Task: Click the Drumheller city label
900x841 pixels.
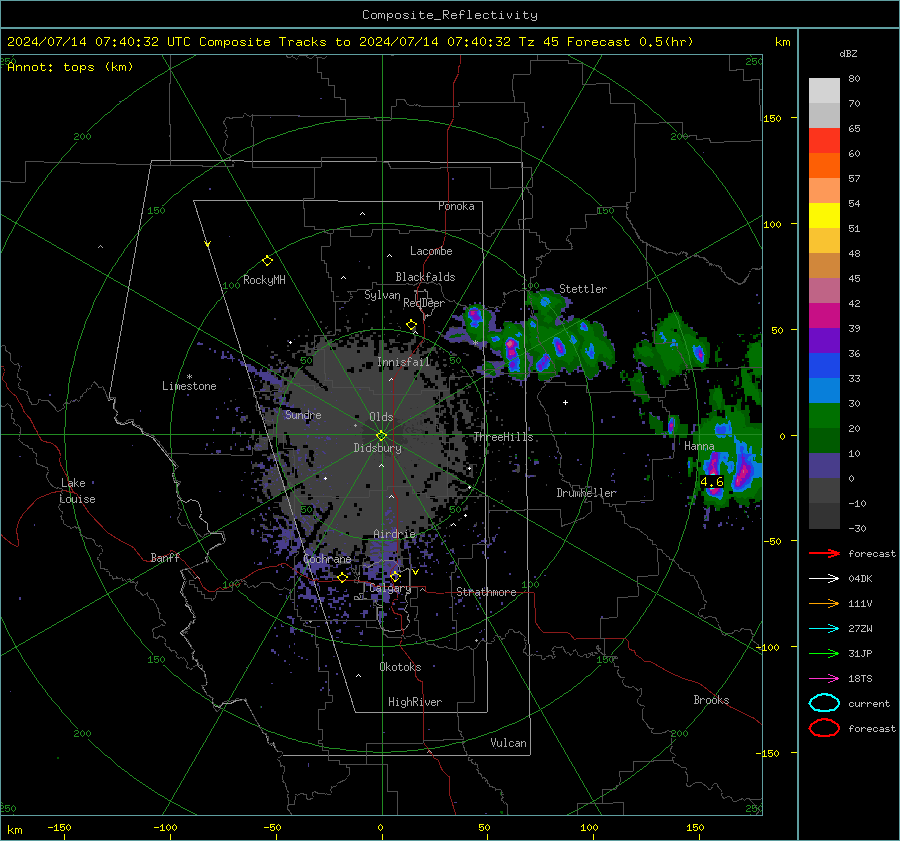Action: [586, 493]
